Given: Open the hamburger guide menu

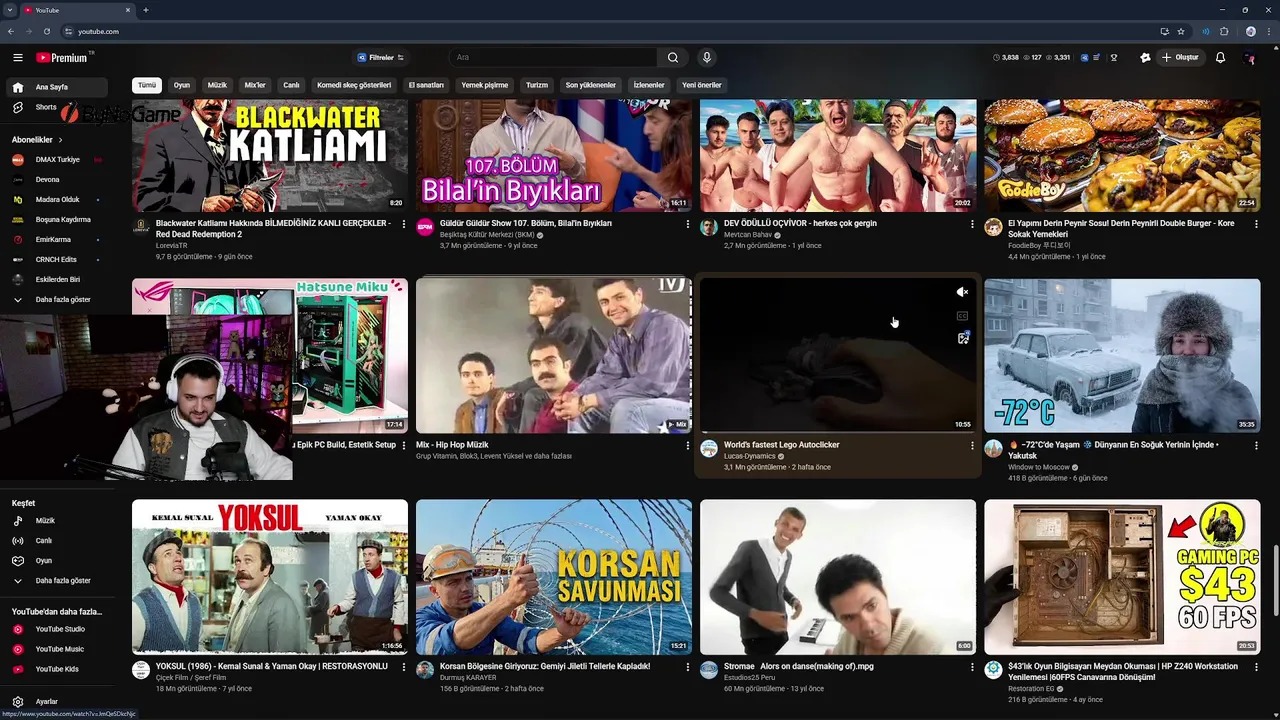Looking at the screenshot, I should (x=17, y=58).
